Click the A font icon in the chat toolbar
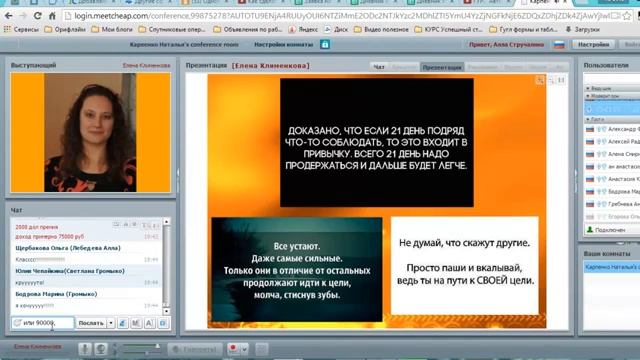The image size is (640, 360). pos(149,323)
